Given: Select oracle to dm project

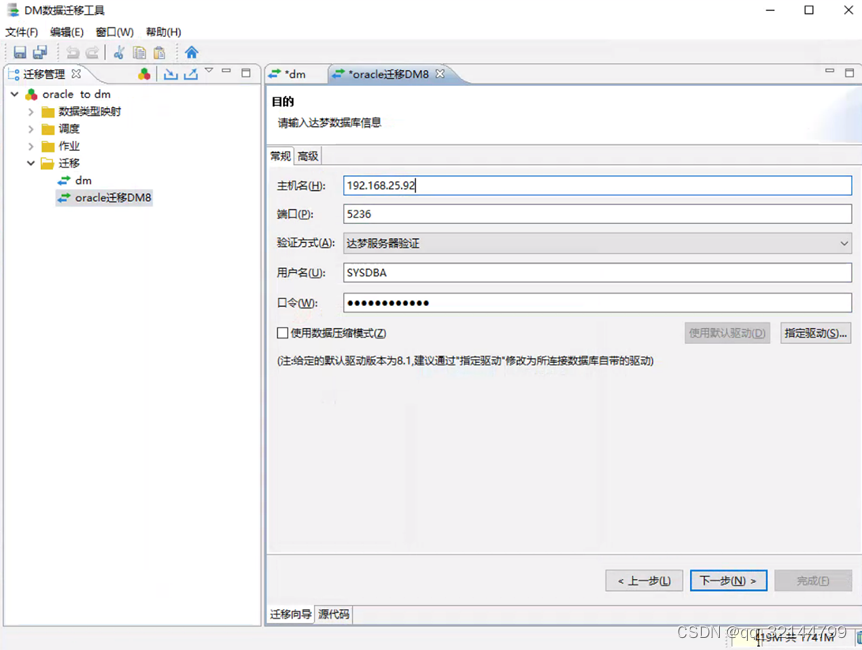Looking at the screenshot, I should (x=76, y=94).
